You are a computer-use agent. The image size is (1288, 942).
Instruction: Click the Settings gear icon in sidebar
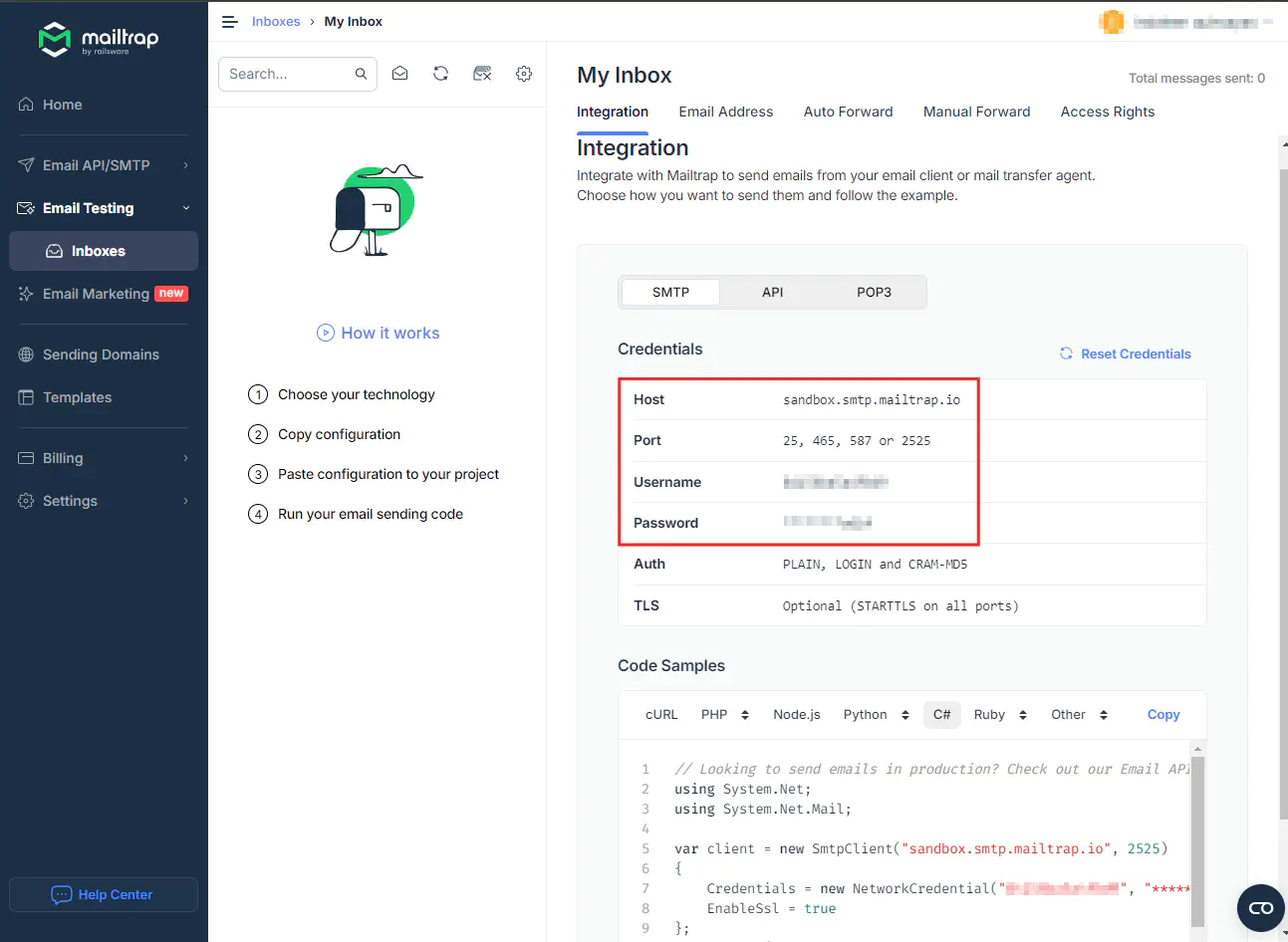(26, 501)
